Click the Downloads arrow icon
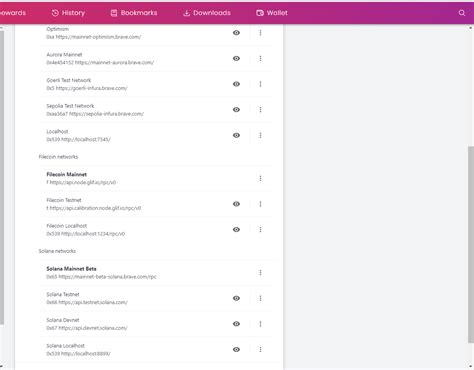 [187, 13]
